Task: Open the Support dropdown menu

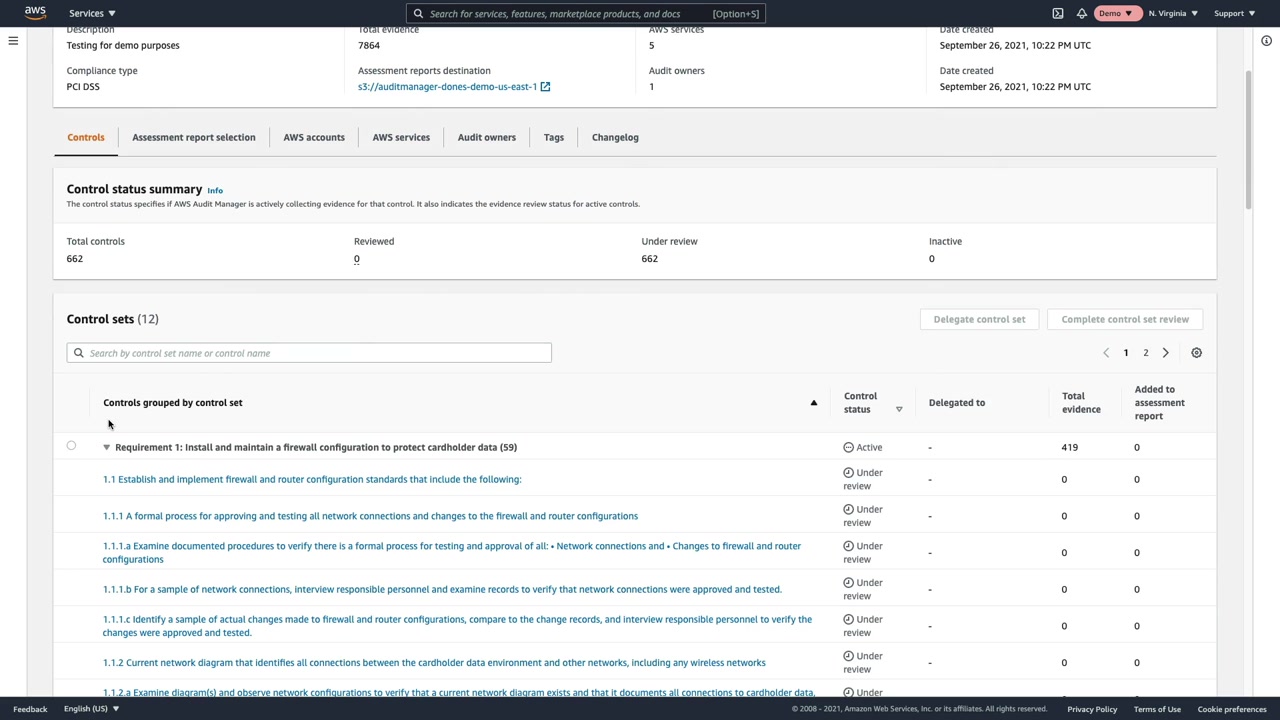Action: pyautogui.click(x=1234, y=13)
